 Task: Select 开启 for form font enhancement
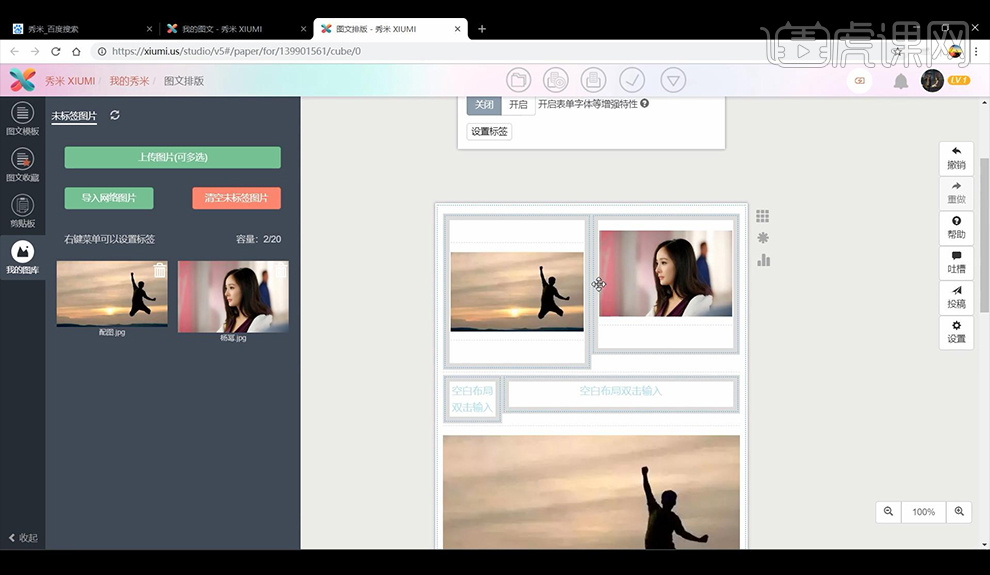tap(518, 104)
